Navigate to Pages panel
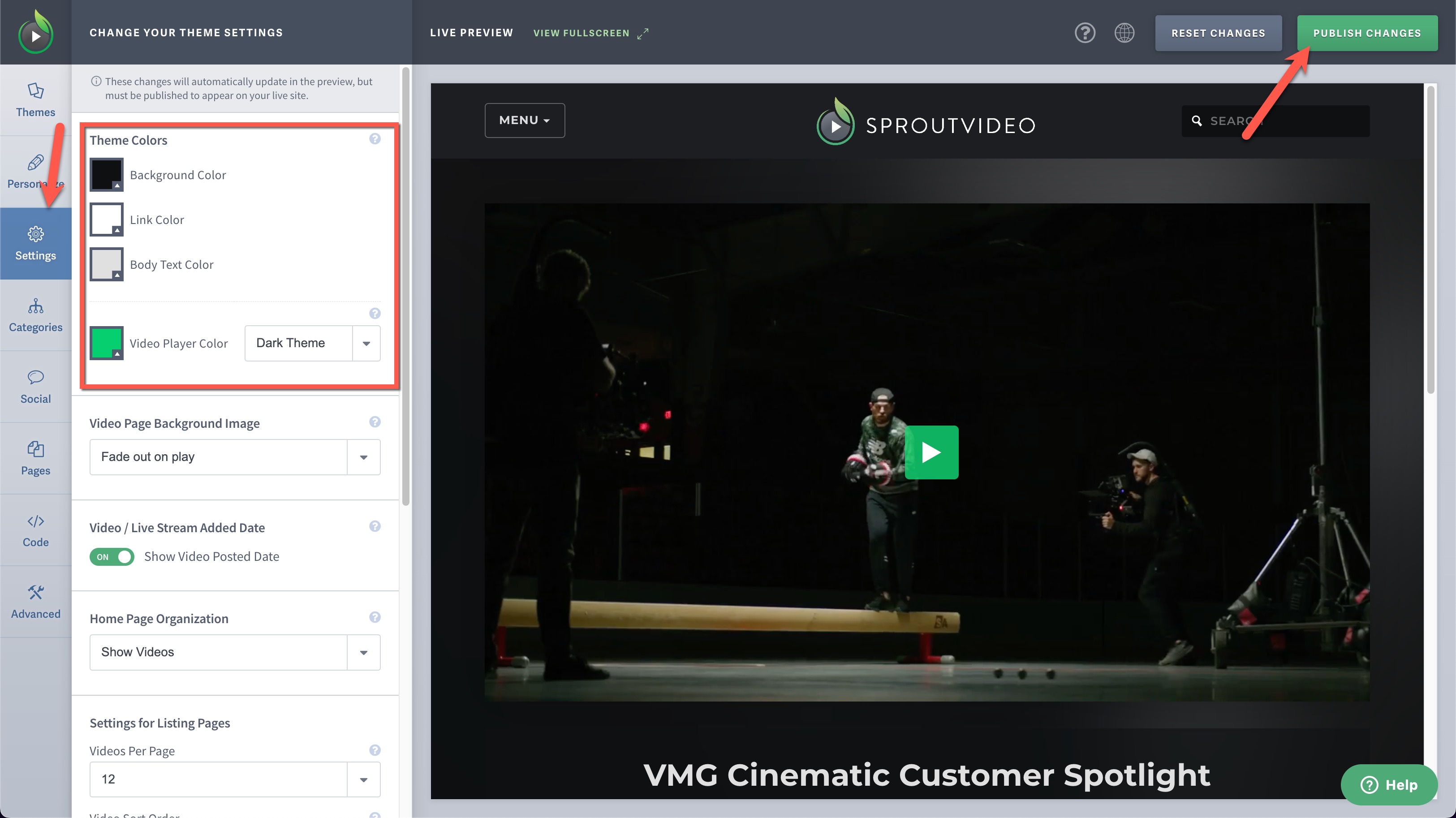Viewport: 1456px width, 818px height. point(35,458)
